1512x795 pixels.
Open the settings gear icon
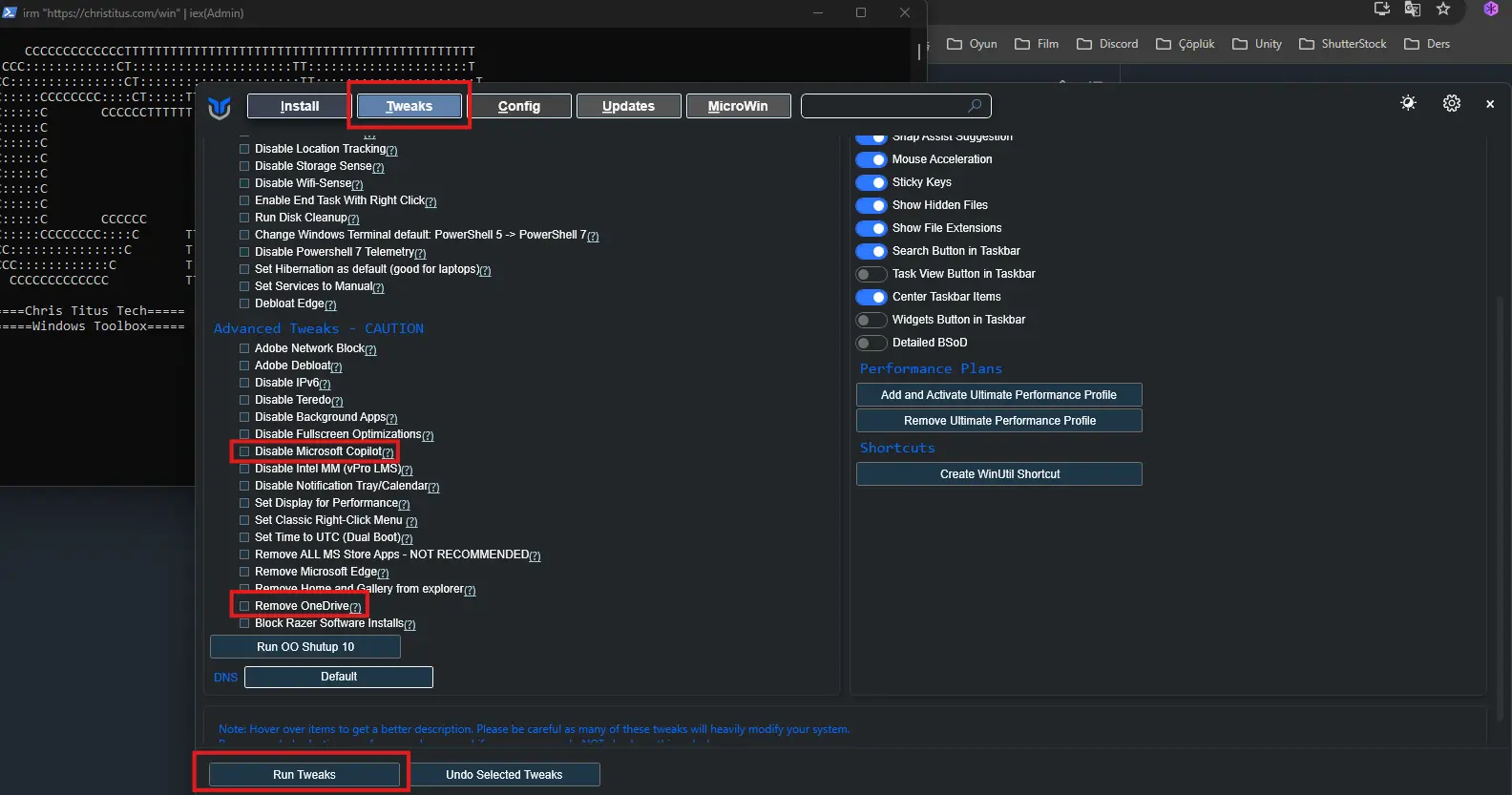pyautogui.click(x=1452, y=103)
